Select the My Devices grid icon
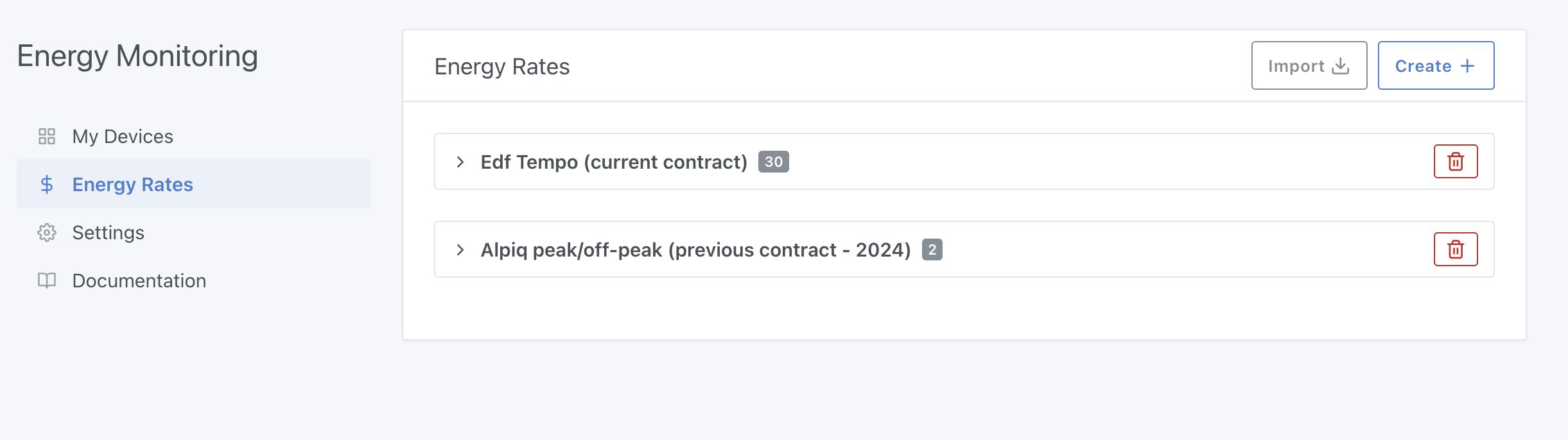The width and height of the screenshot is (1568, 440). pos(48,136)
